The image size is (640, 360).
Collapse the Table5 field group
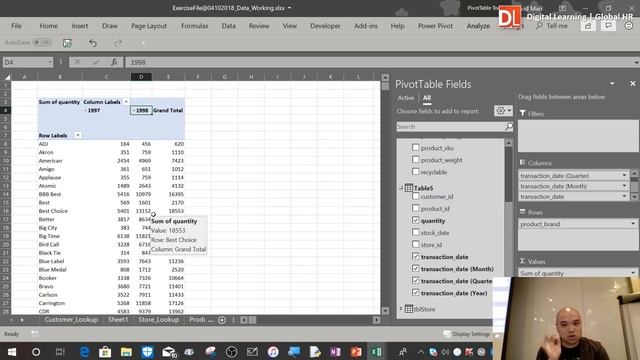click(x=401, y=188)
